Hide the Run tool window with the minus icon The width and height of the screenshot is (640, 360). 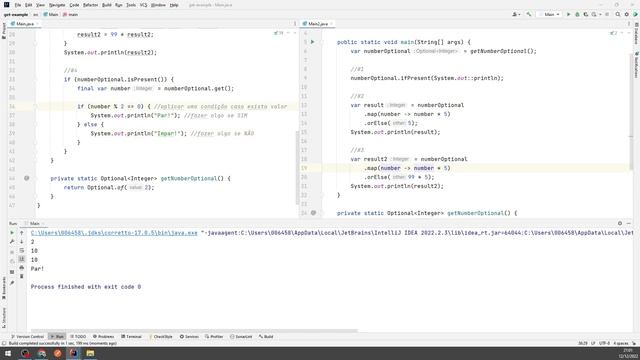point(629,223)
